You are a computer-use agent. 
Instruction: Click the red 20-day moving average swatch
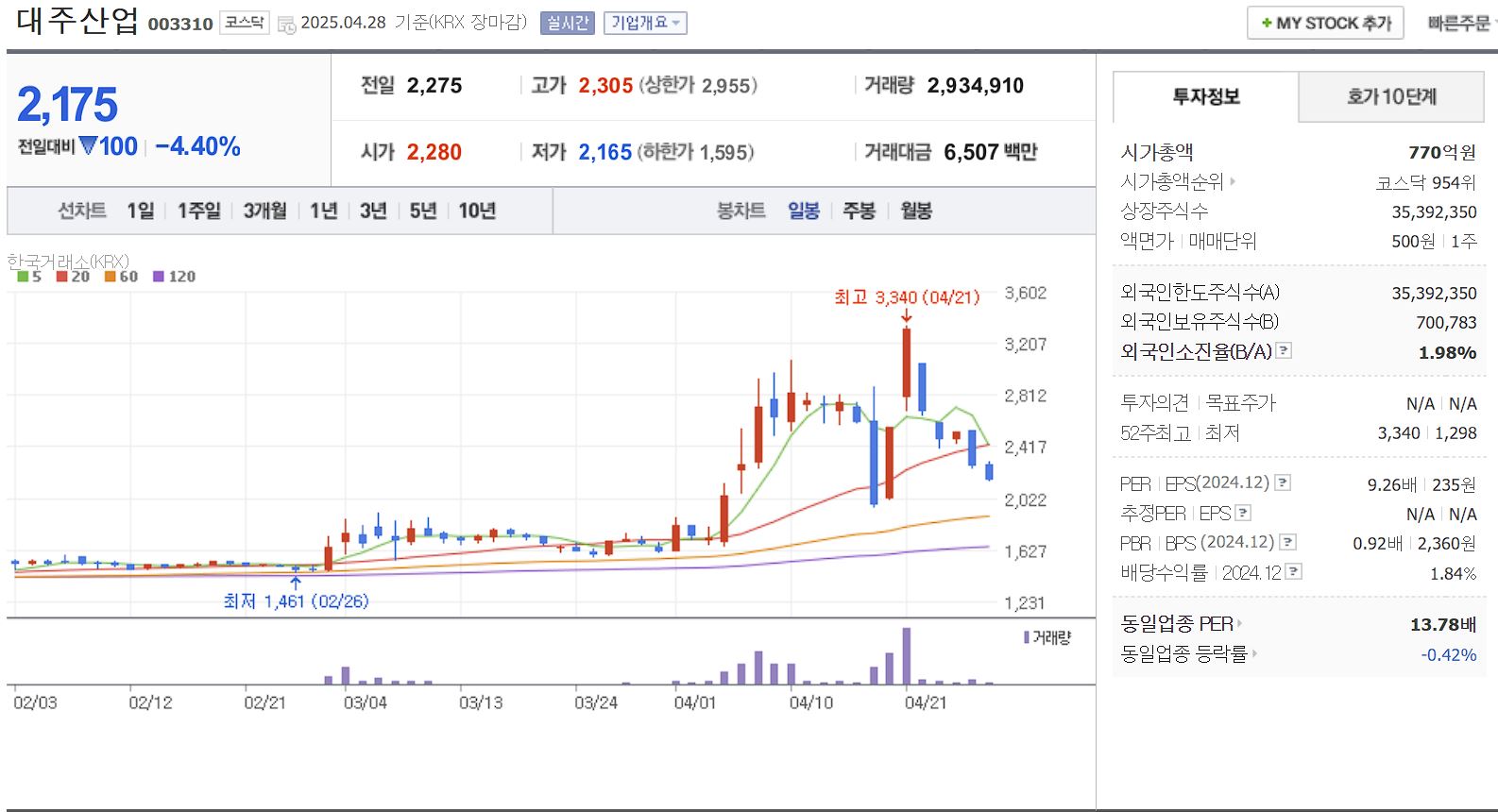pyautogui.click(x=61, y=277)
